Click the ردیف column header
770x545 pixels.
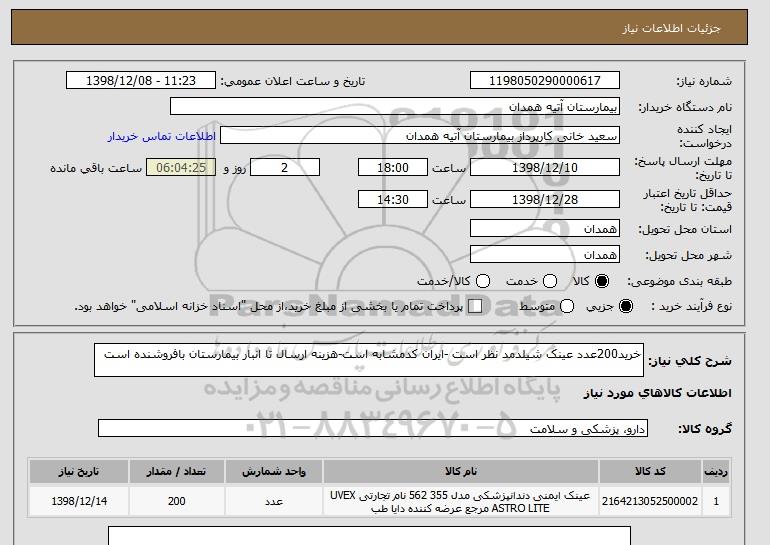716,471
